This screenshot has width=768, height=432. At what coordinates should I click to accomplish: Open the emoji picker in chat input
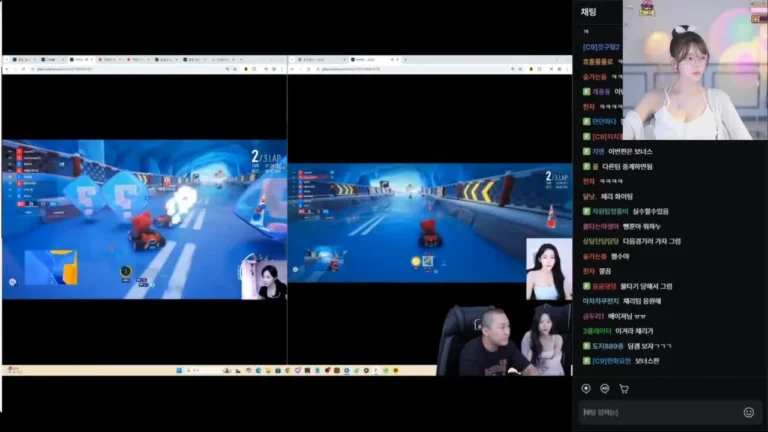click(748, 412)
